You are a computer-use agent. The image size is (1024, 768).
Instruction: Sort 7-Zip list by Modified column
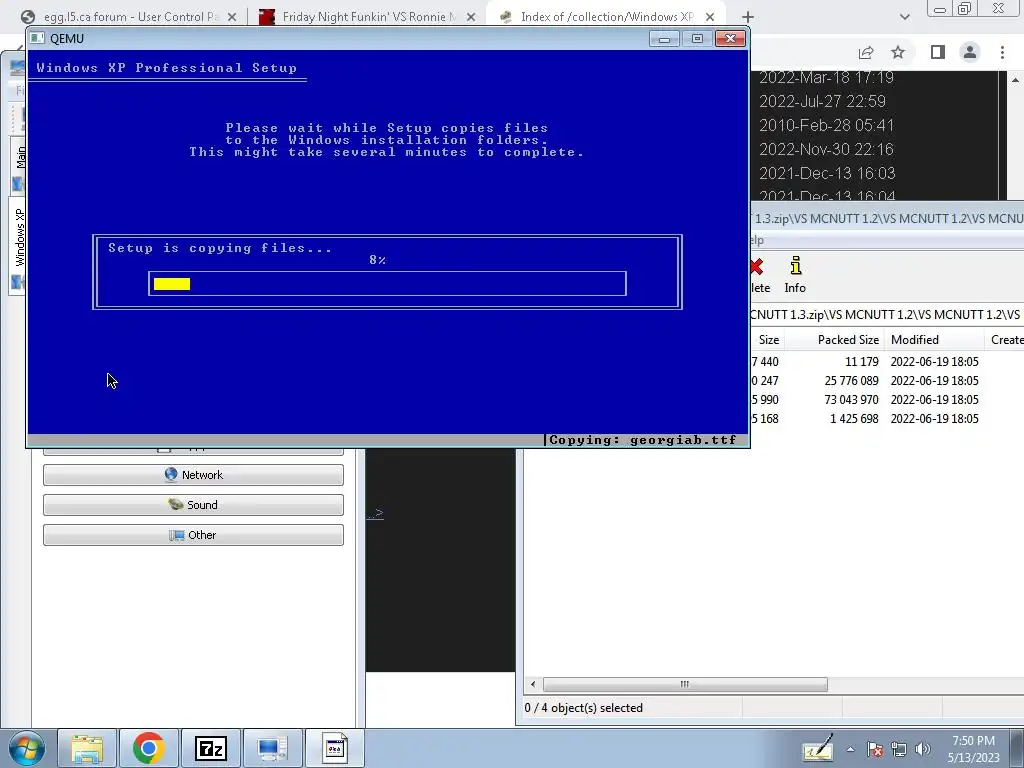934,340
